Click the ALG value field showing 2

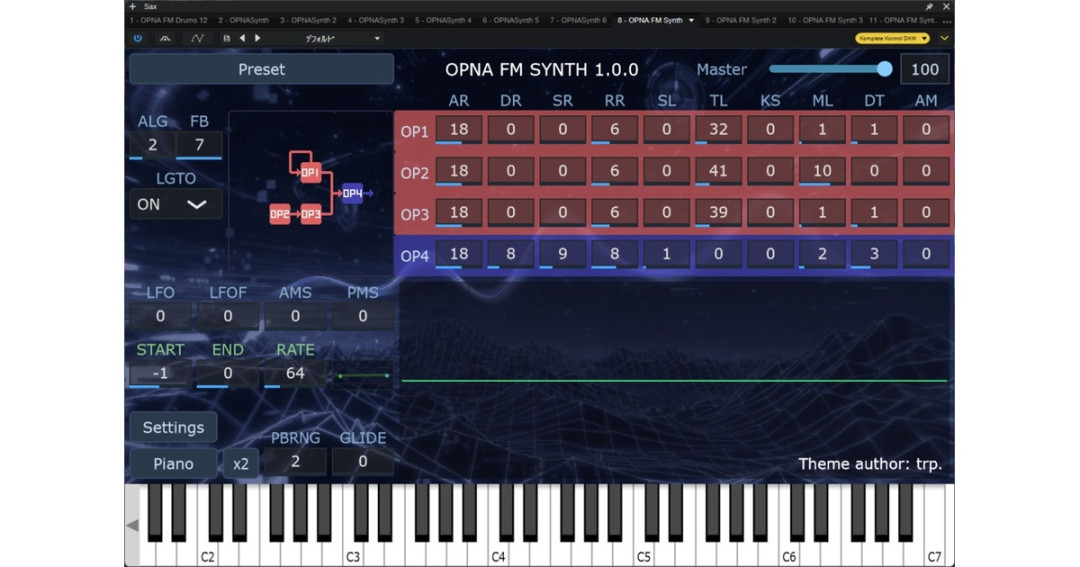point(152,145)
